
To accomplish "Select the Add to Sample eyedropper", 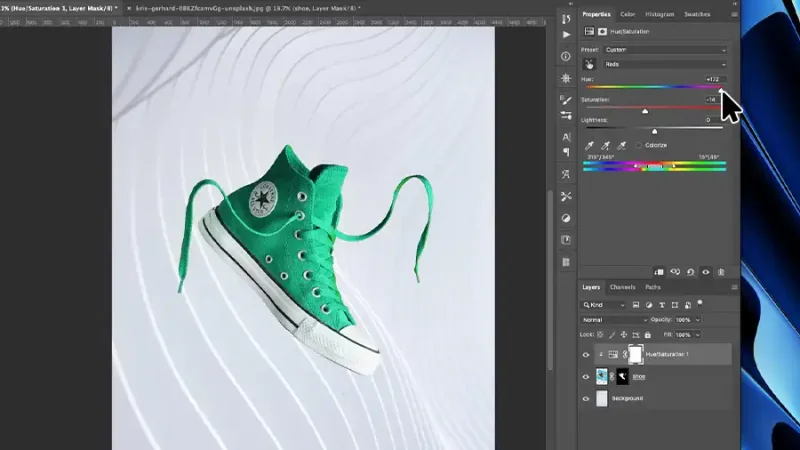I will click(605, 145).
